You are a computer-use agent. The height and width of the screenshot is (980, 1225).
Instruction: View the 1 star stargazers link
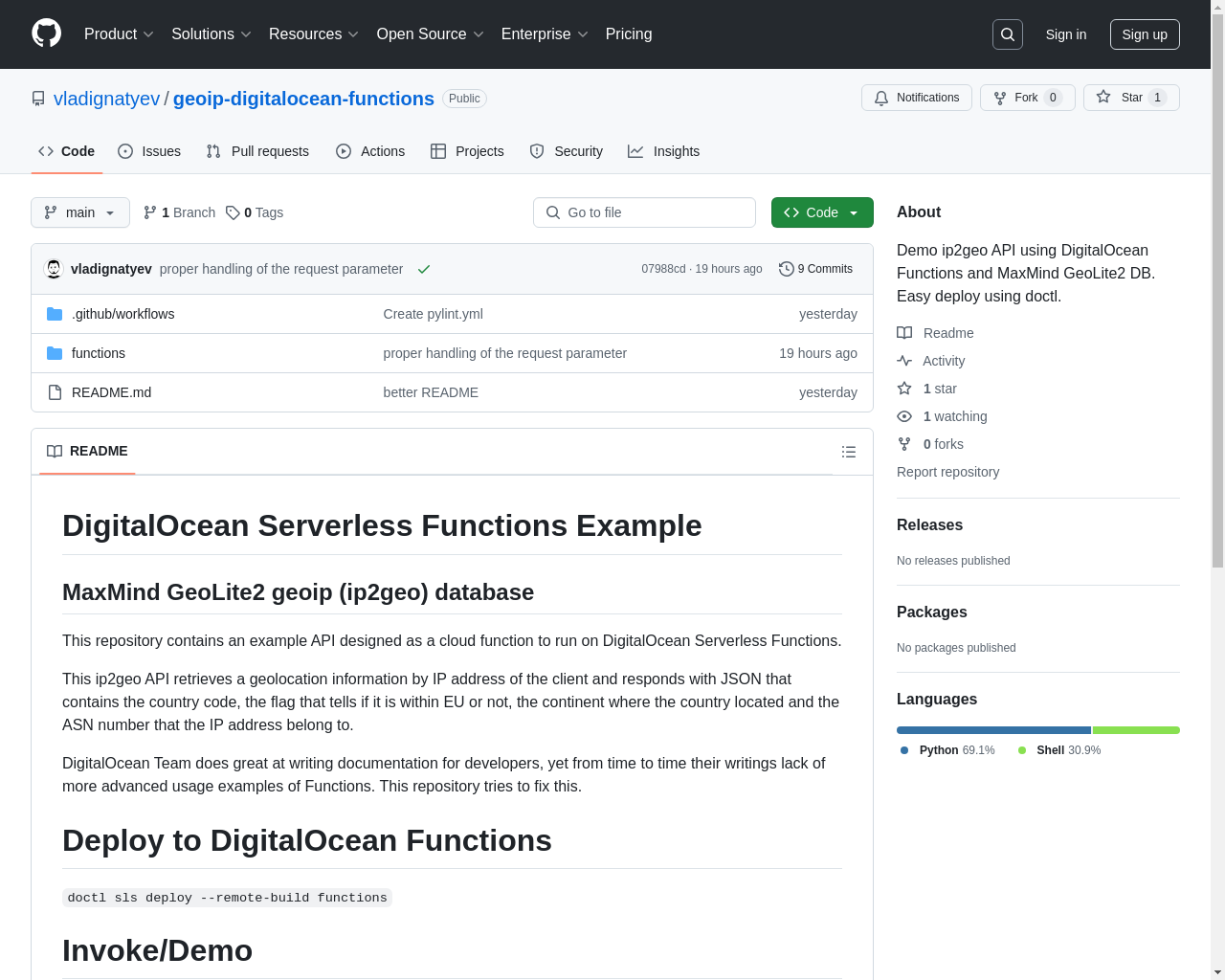pos(926,389)
